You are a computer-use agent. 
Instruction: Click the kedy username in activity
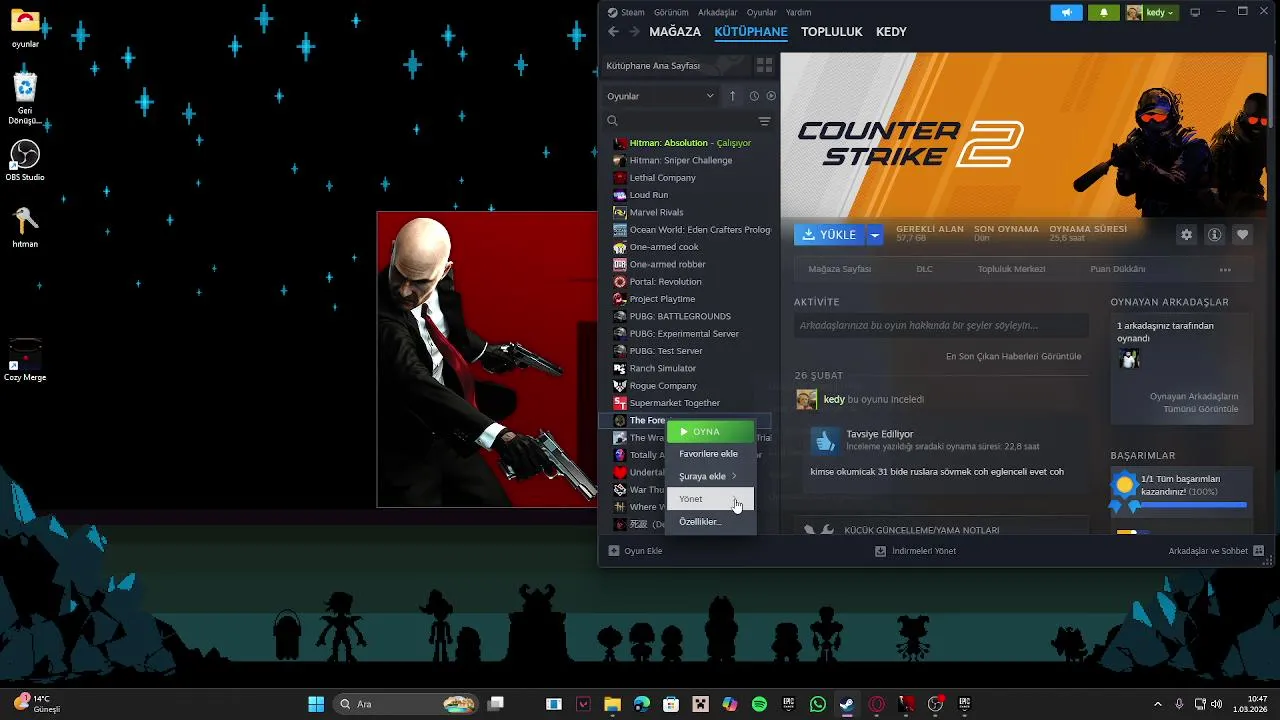pyautogui.click(x=834, y=400)
